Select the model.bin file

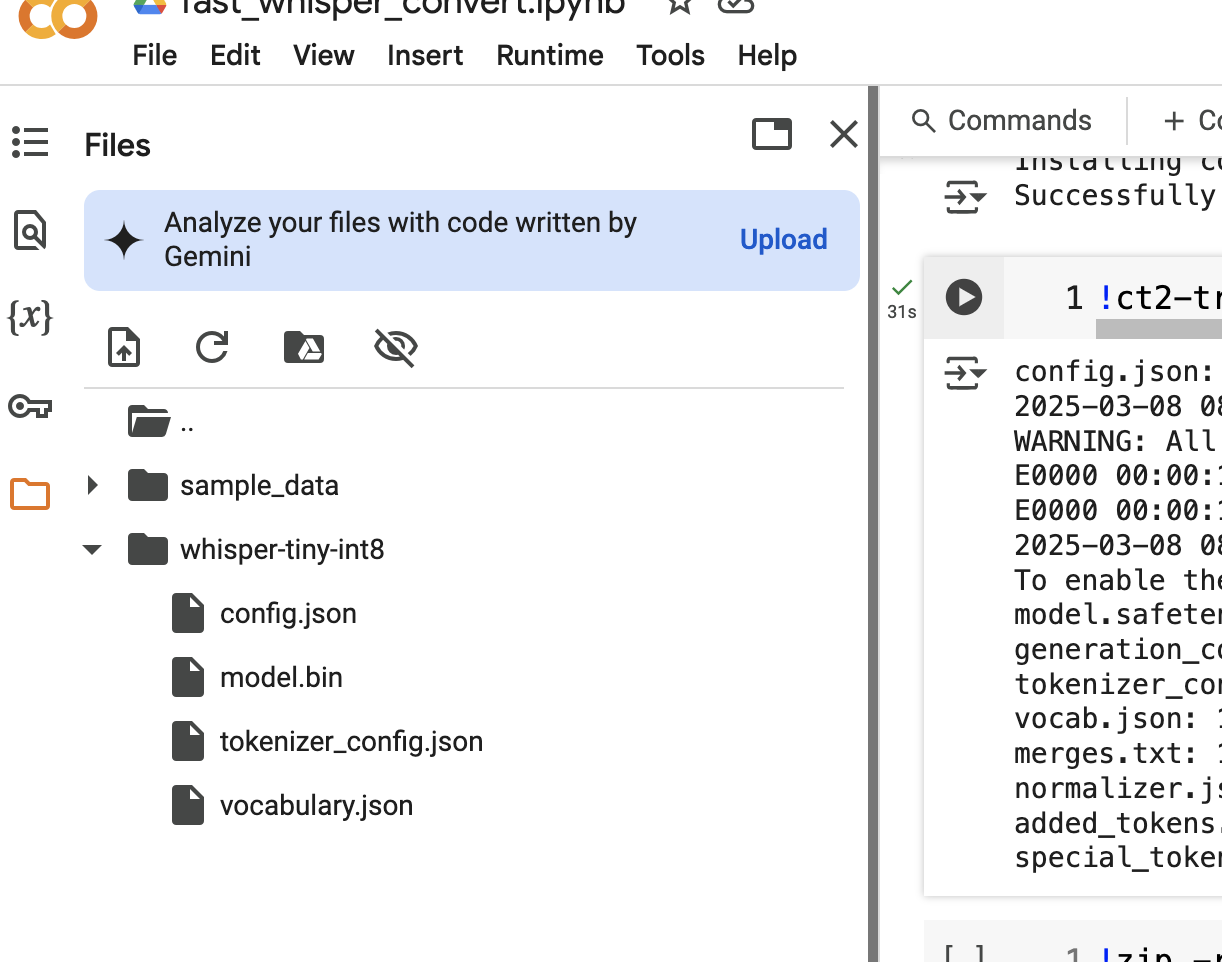click(x=281, y=678)
